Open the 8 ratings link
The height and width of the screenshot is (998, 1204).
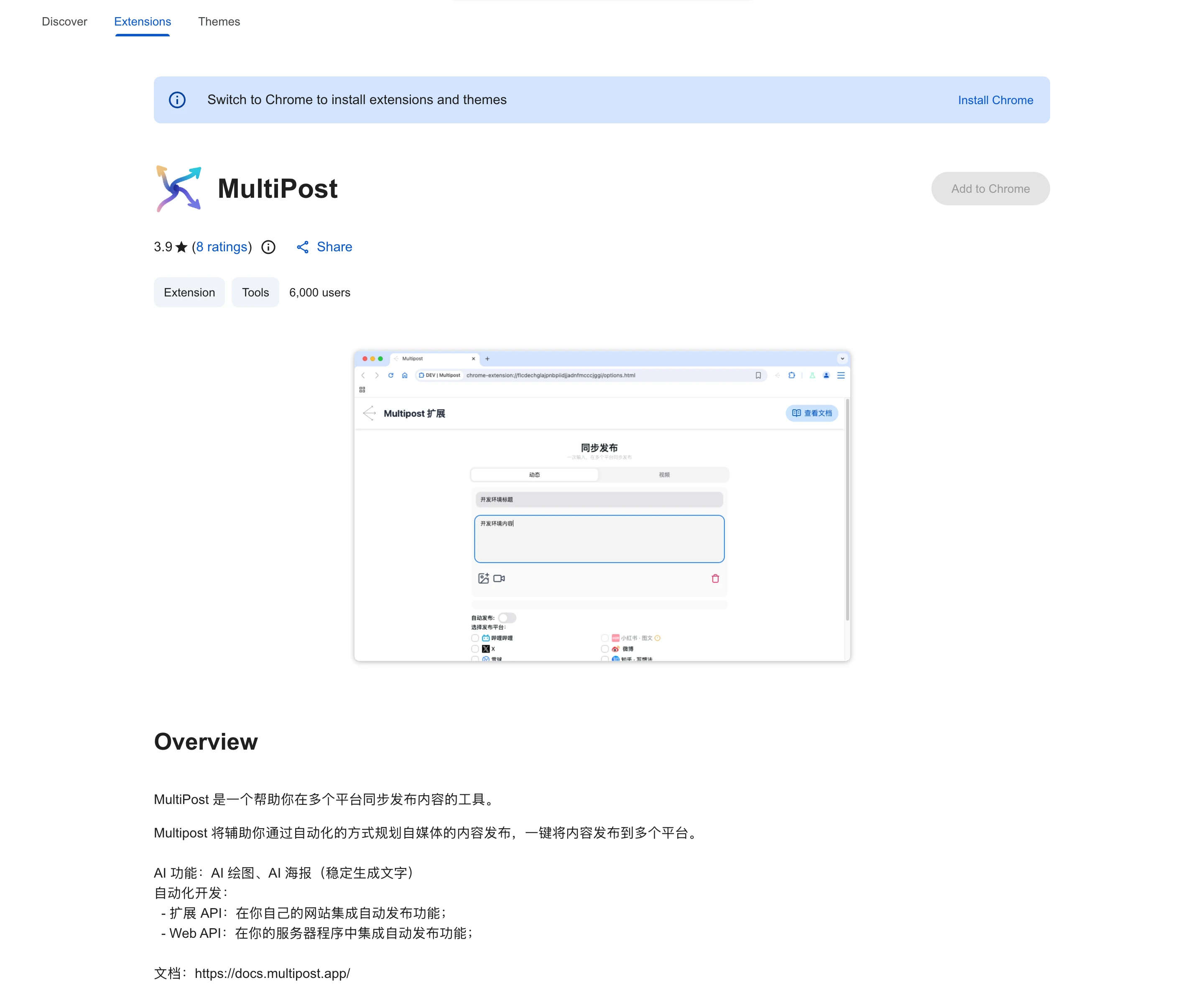click(x=222, y=247)
